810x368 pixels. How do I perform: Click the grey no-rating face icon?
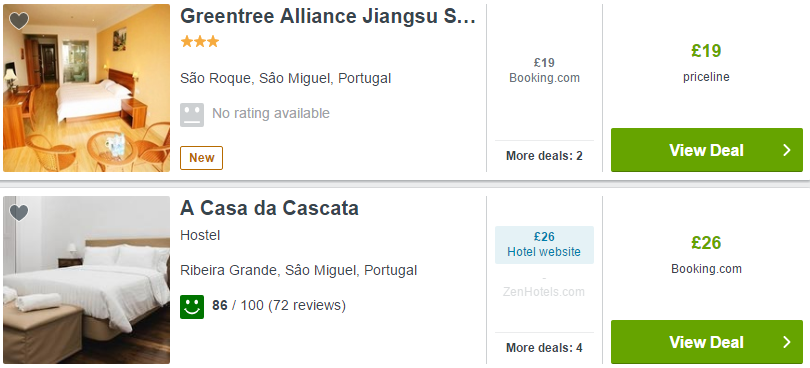pyautogui.click(x=192, y=114)
